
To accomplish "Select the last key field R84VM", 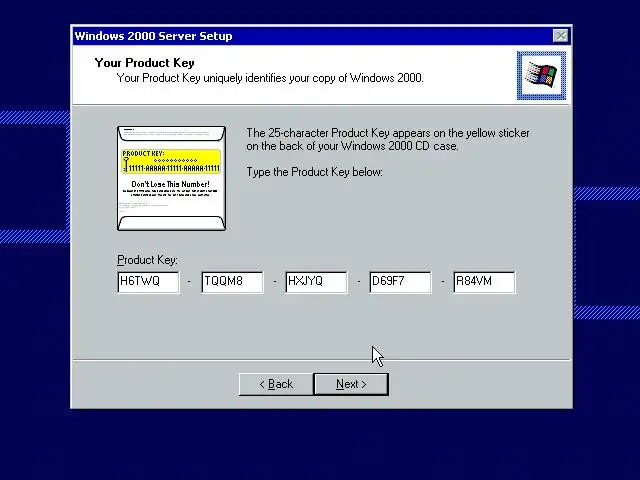I will point(484,282).
